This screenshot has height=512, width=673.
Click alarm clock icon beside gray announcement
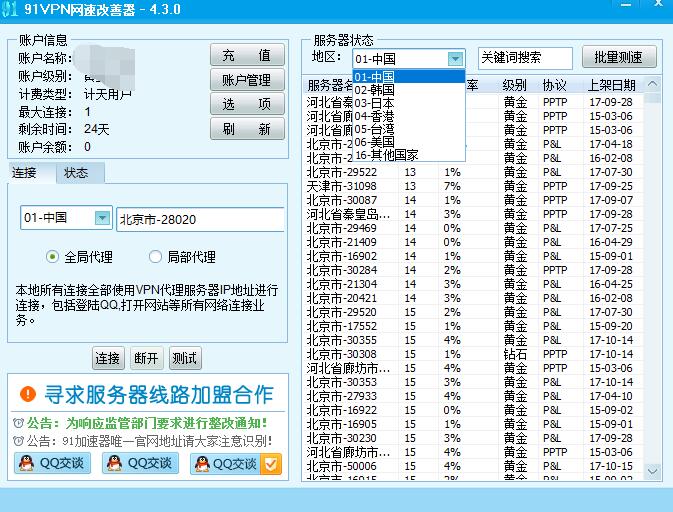pos(18,441)
